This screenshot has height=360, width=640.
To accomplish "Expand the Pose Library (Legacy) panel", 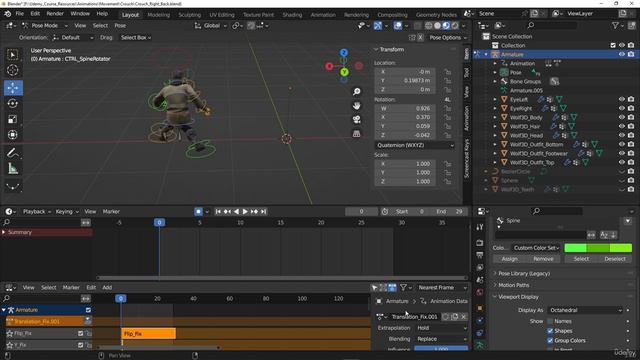I will point(524,273).
